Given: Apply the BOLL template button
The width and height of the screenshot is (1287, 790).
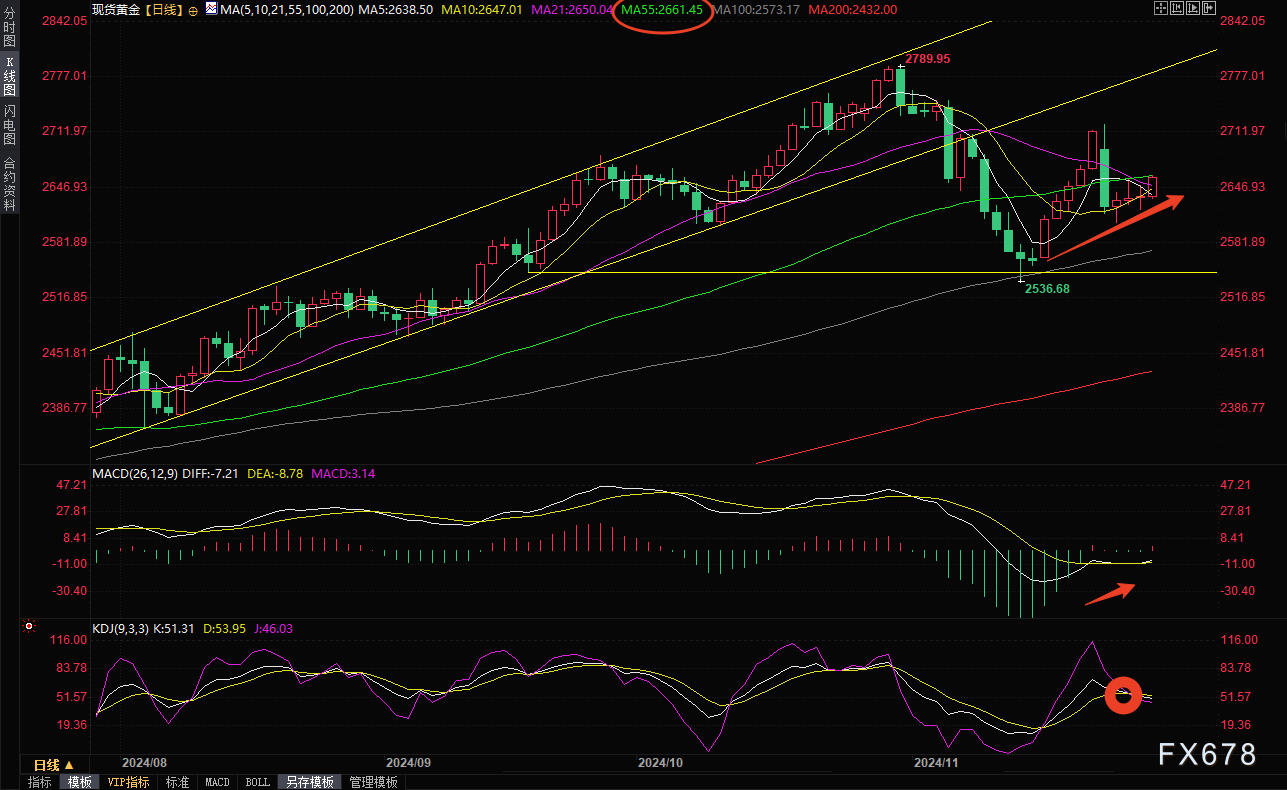Looking at the screenshot, I should pos(257,782).
